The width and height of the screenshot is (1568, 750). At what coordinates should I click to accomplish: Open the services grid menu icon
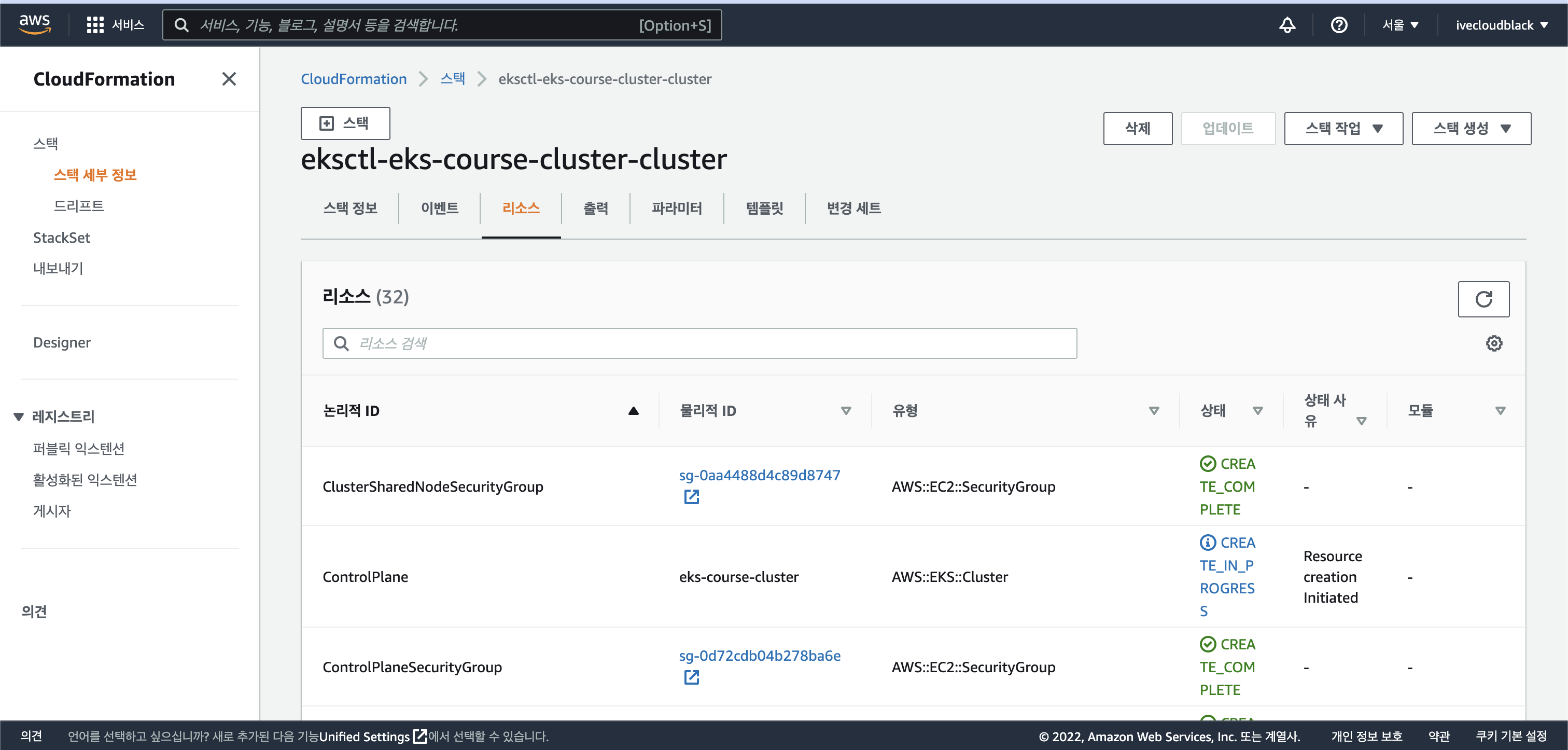[95, 25]
